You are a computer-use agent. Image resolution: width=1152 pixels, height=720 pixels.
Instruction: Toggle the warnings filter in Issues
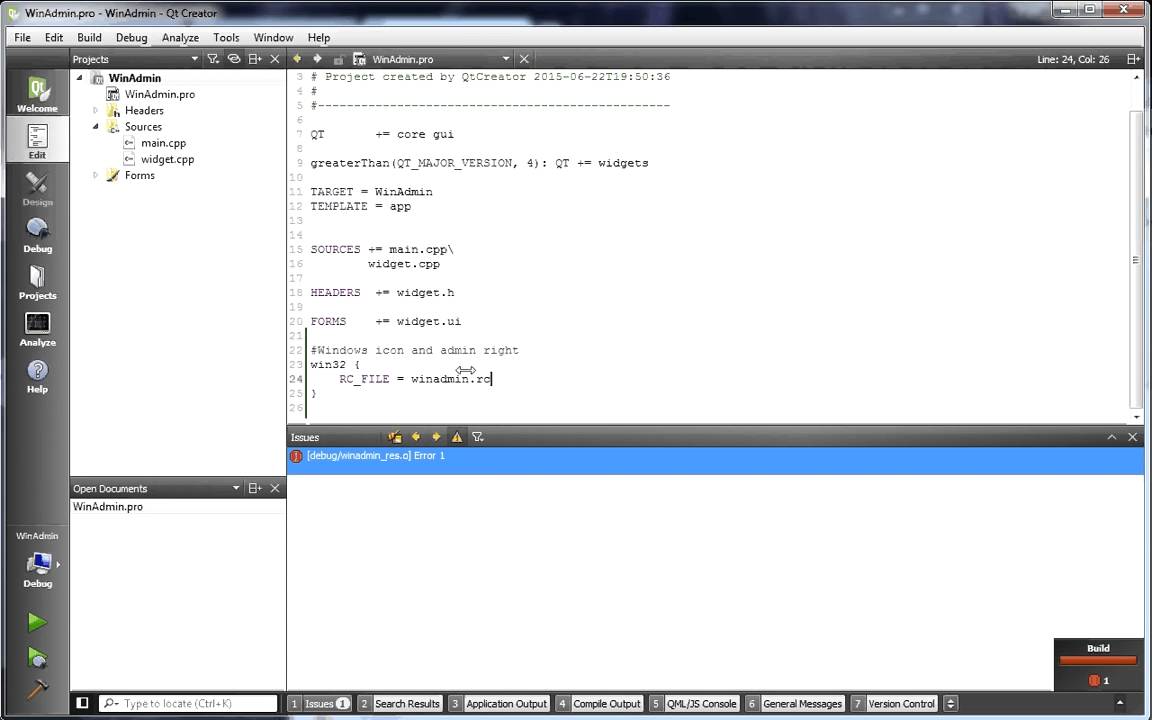[x=457, y=437]
